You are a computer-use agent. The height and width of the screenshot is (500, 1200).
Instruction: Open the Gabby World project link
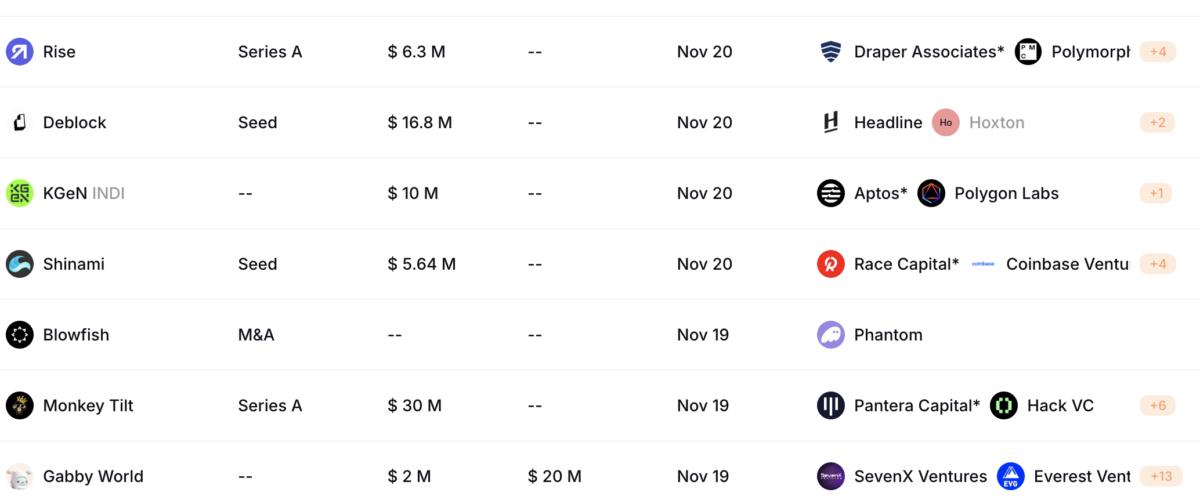click(x=93, y=477)
